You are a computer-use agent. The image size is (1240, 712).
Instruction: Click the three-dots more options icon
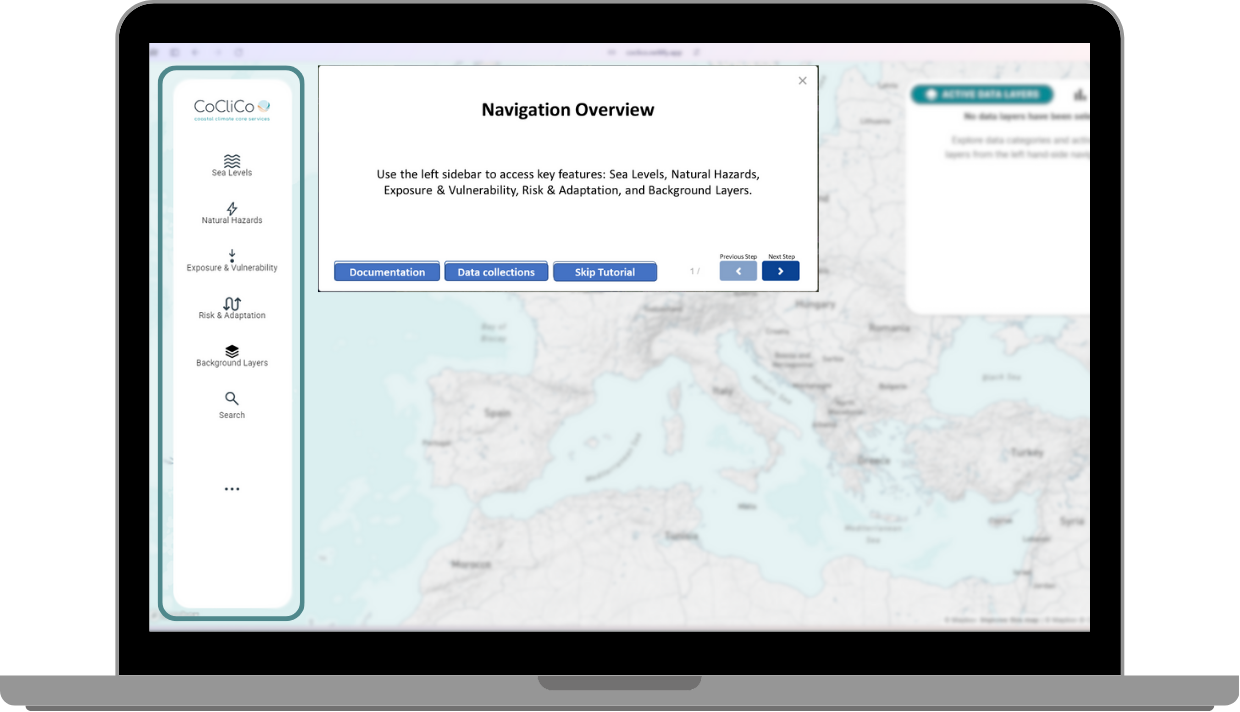(232, 489)
